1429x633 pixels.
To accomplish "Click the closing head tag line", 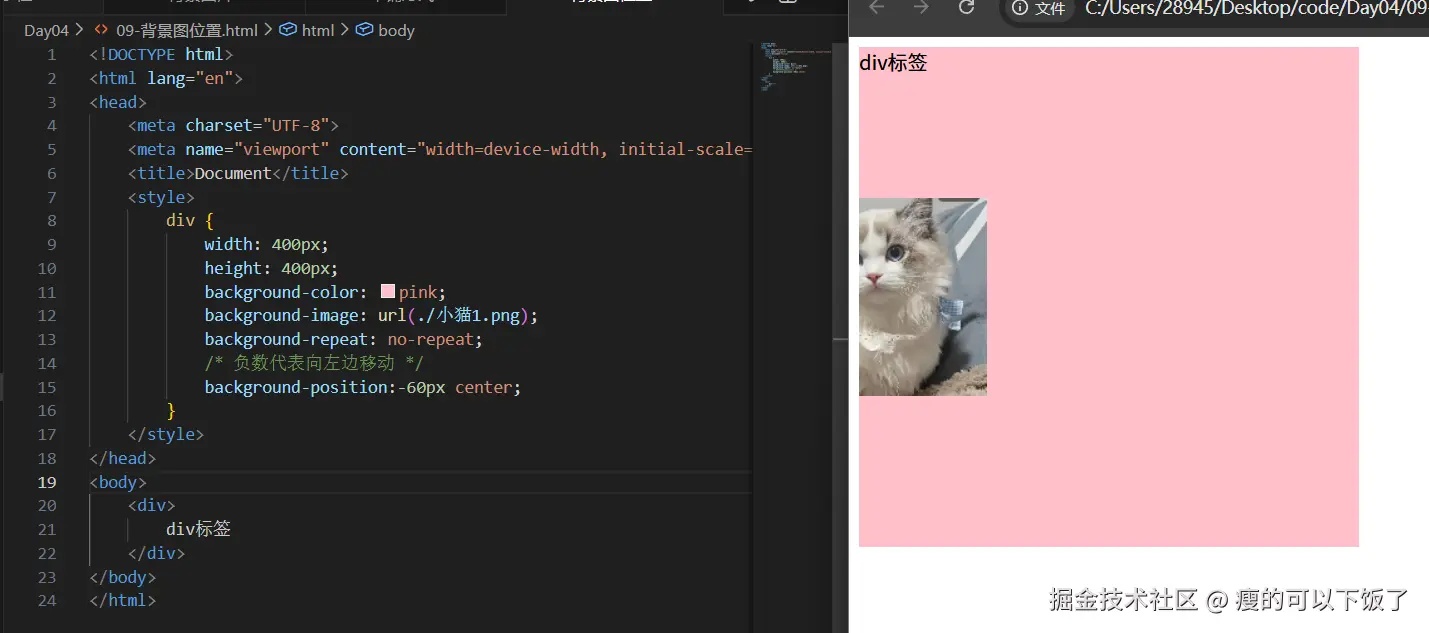I will (122, 458).
